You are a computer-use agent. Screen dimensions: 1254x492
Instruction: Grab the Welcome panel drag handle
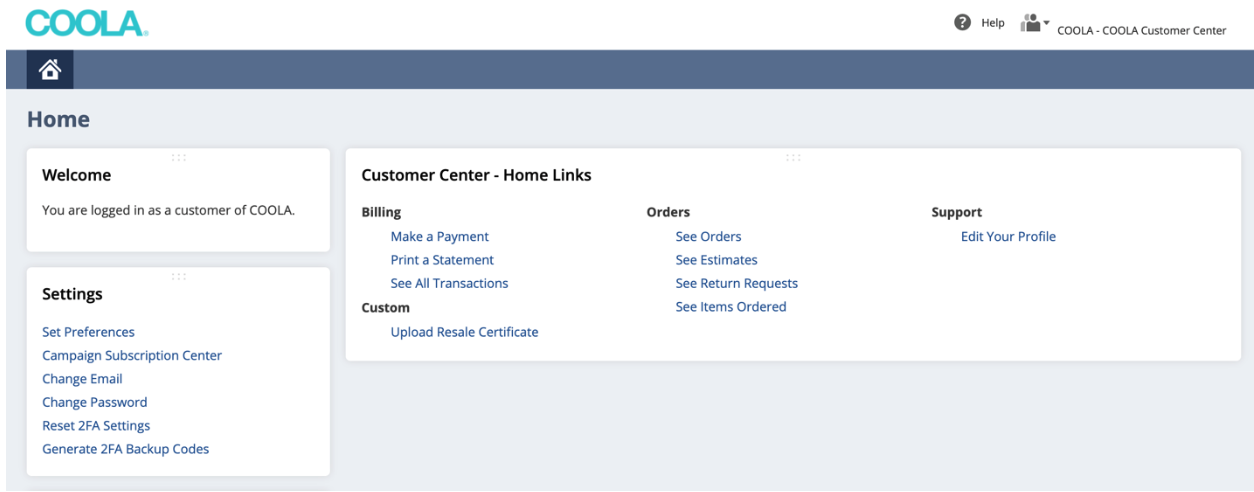(x=178, y=156)
